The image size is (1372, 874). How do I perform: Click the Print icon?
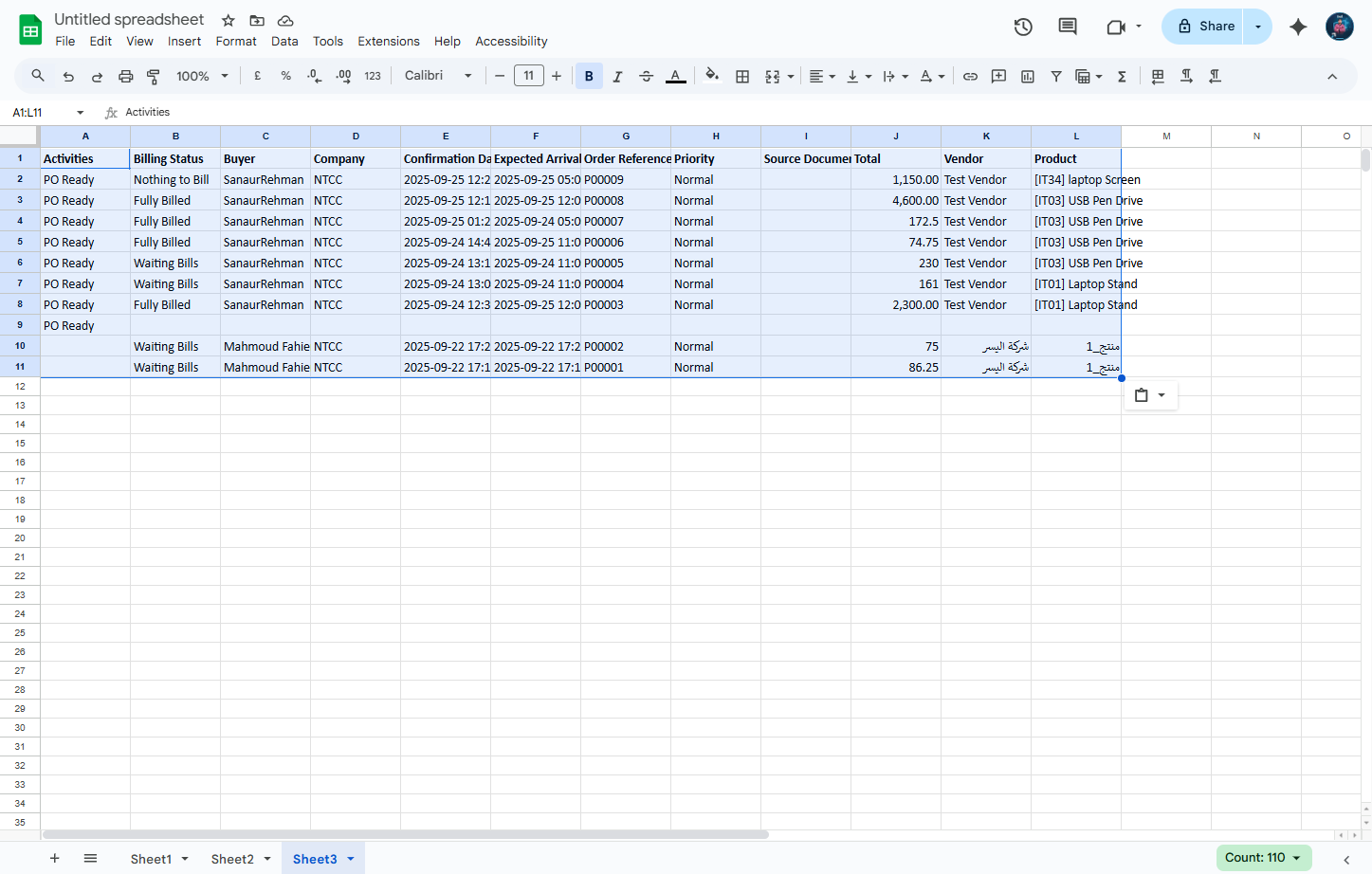click(125, 77)
